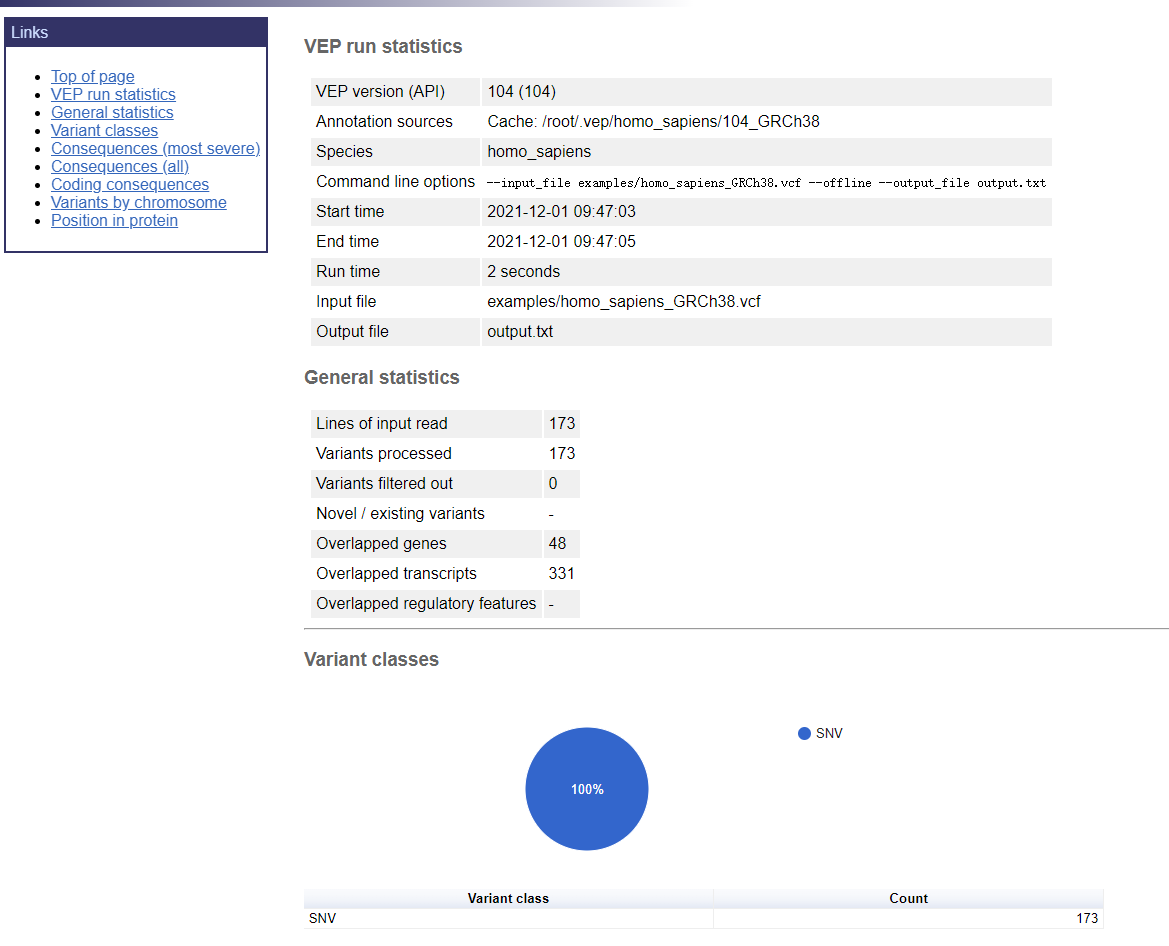The width and height of the screenshot is (1169, 946).
Task: Select Overlapped genes value 48
Action: [x=558, y=543]
